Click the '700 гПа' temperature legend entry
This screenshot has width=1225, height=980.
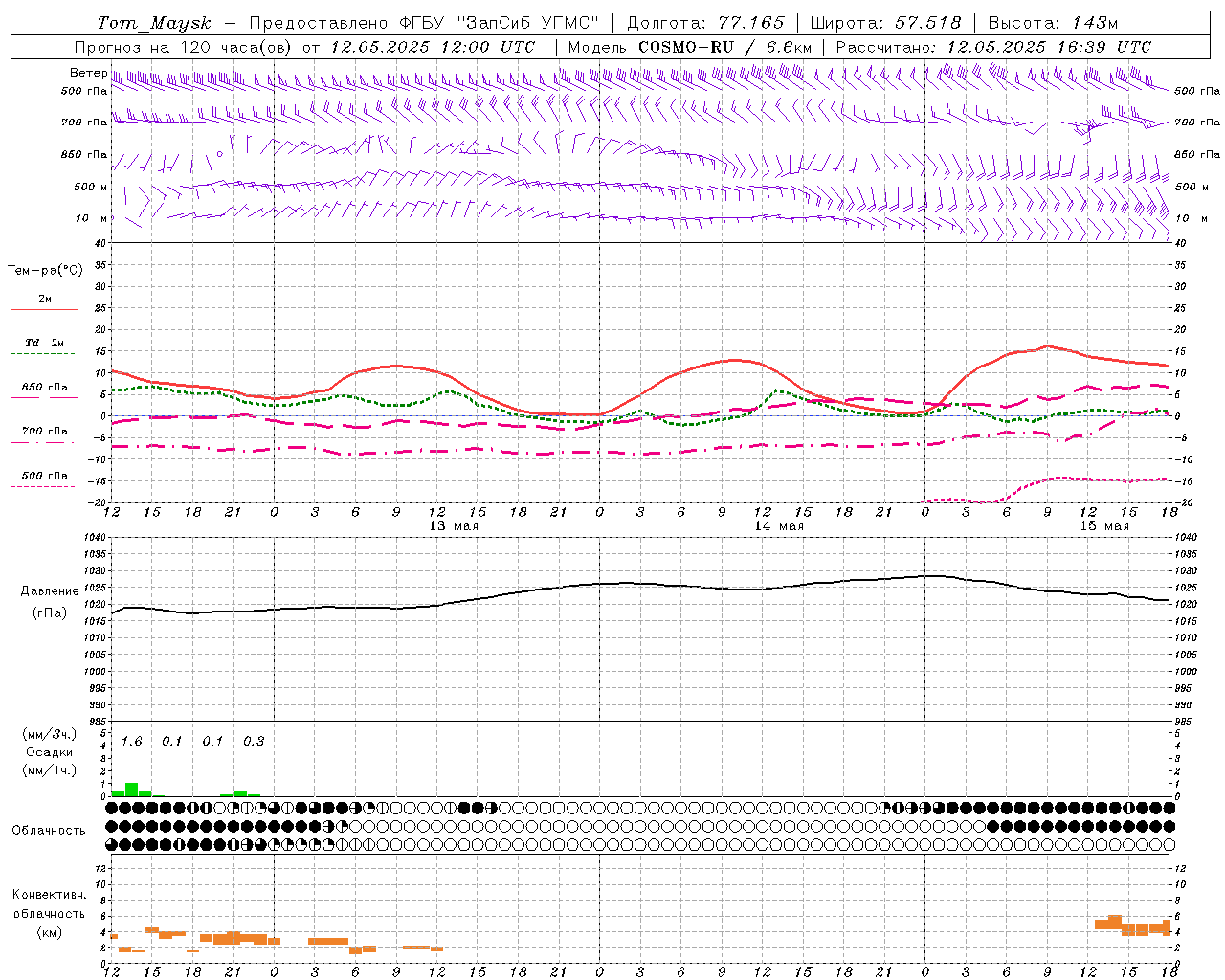tap(45, 431)
